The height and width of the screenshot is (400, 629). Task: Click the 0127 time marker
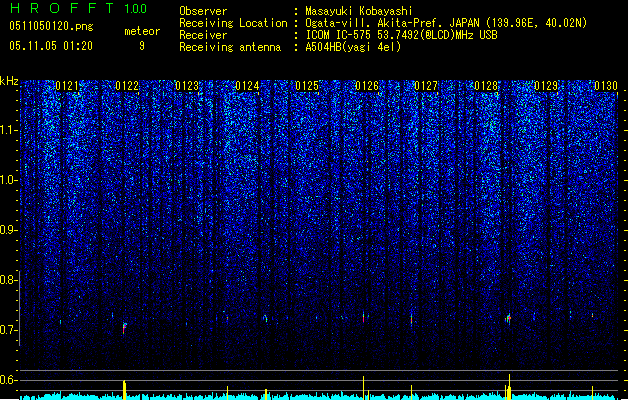click(x=426, y=86)
